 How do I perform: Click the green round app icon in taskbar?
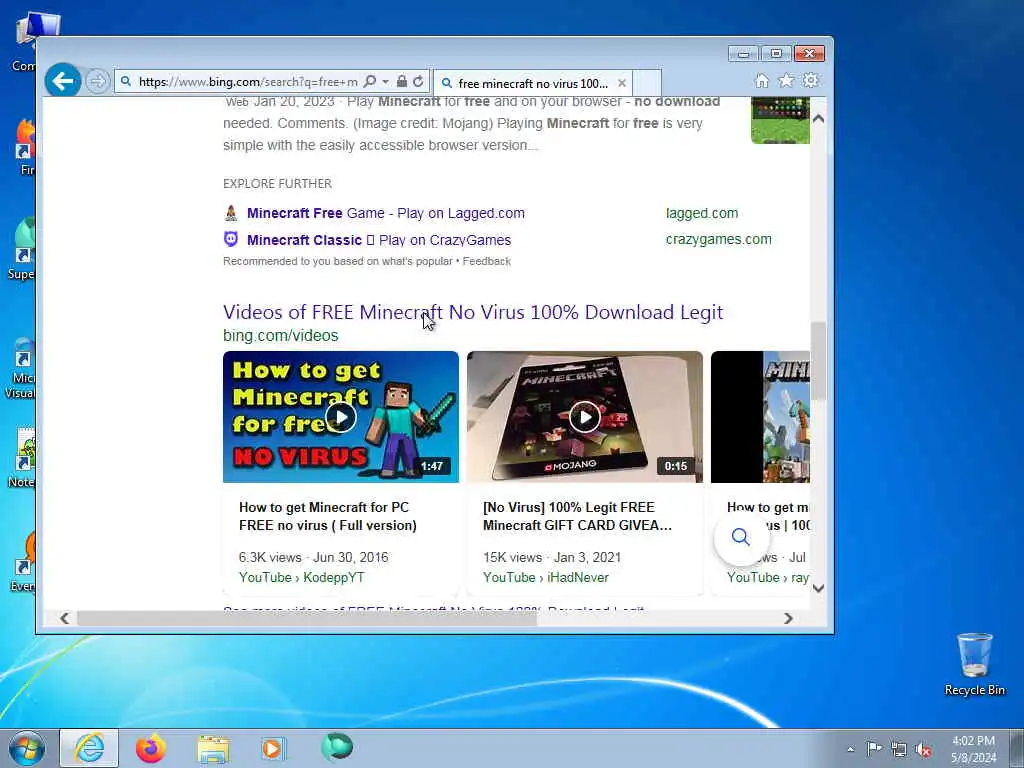point(337,747)
